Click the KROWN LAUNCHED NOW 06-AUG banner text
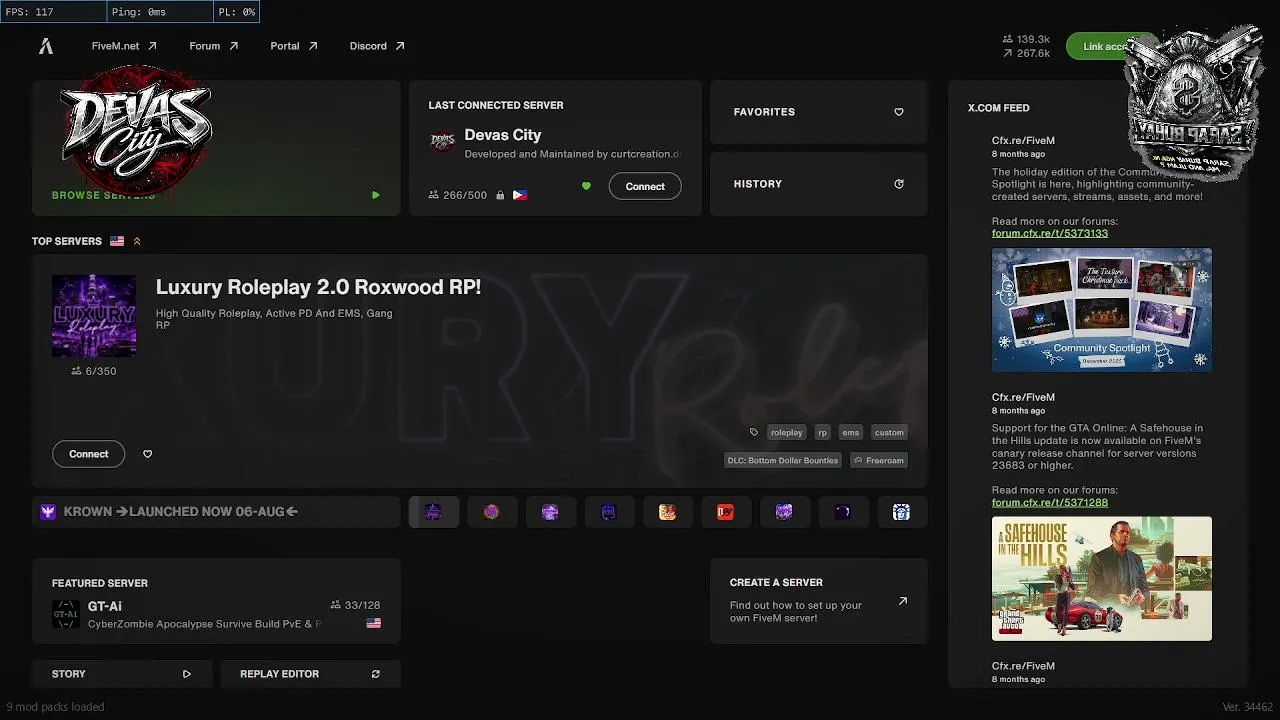This screenshot has width=1280, height=720. click(x=181, y=512)
